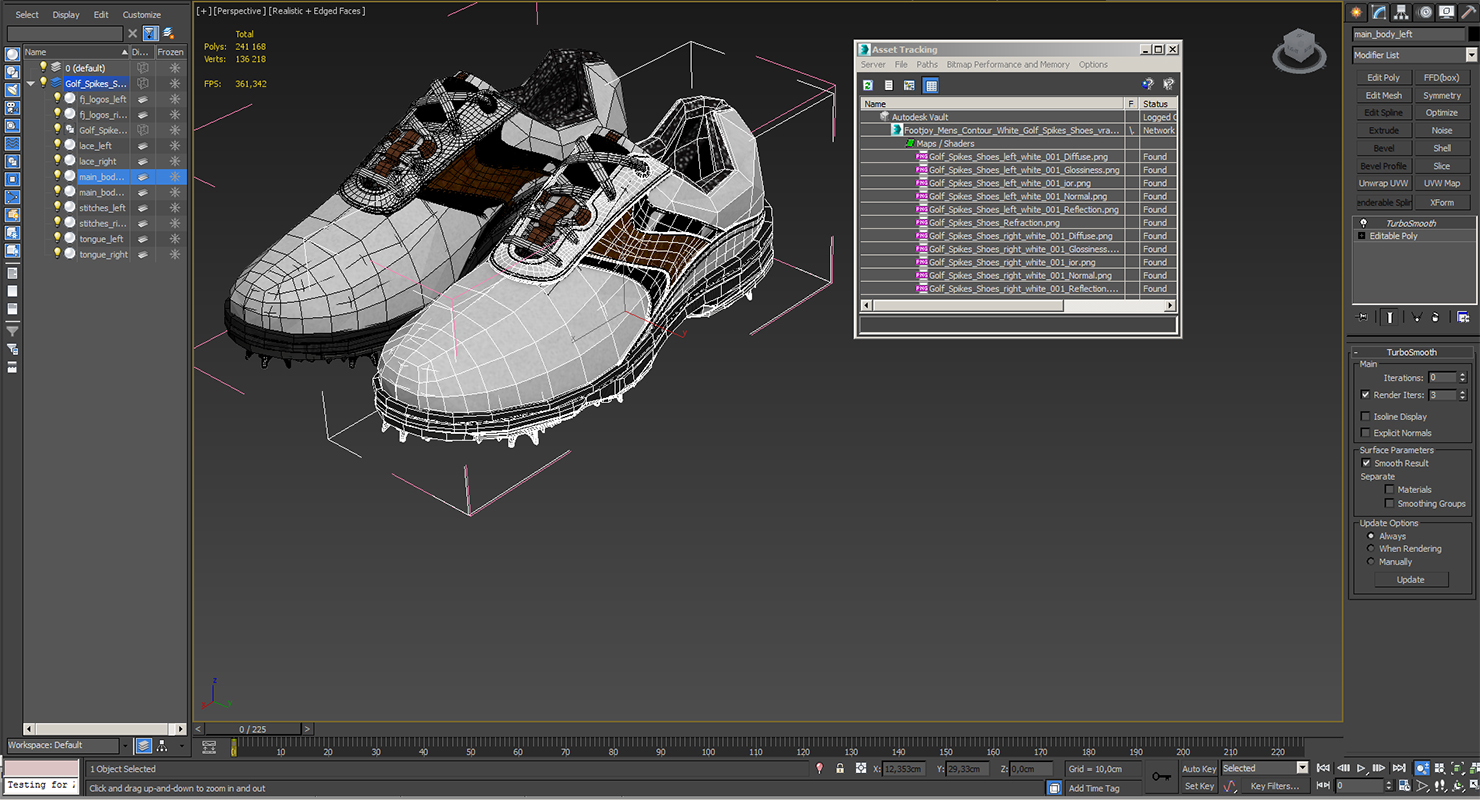Open Display menu in Scene Explorer
1480x800 pixels.
(x=66, y=15)
